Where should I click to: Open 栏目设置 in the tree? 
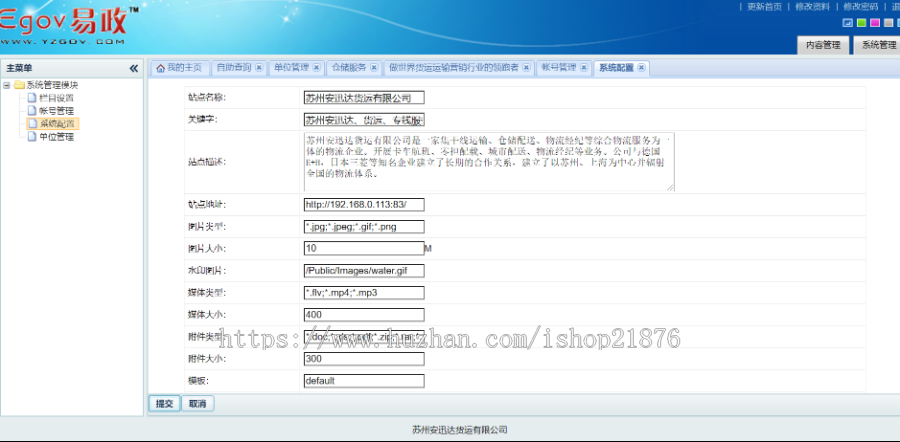[x=56, y=98]
